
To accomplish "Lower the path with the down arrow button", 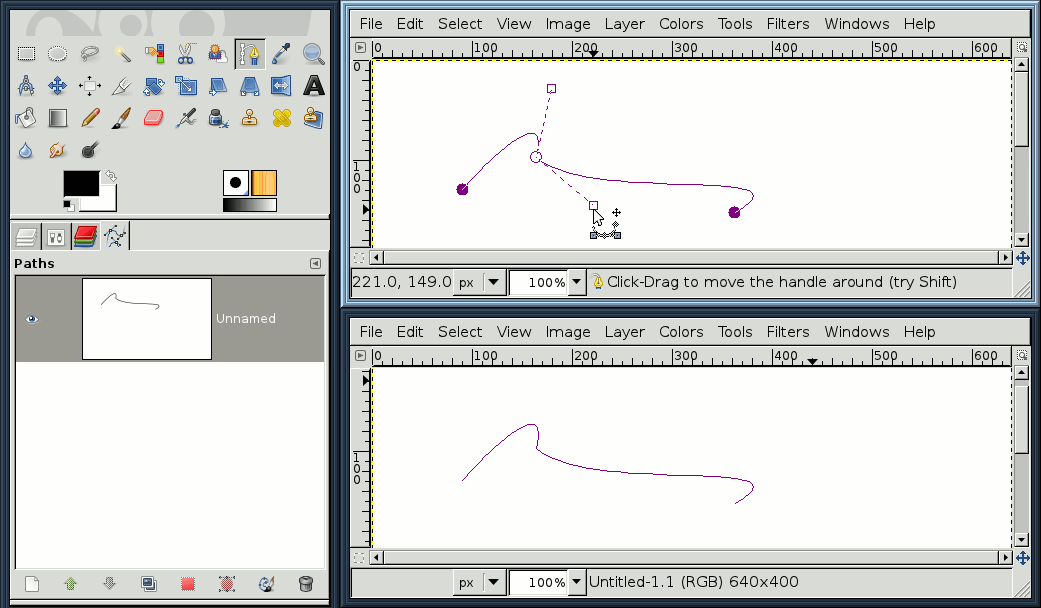I will tap(110, 584).
